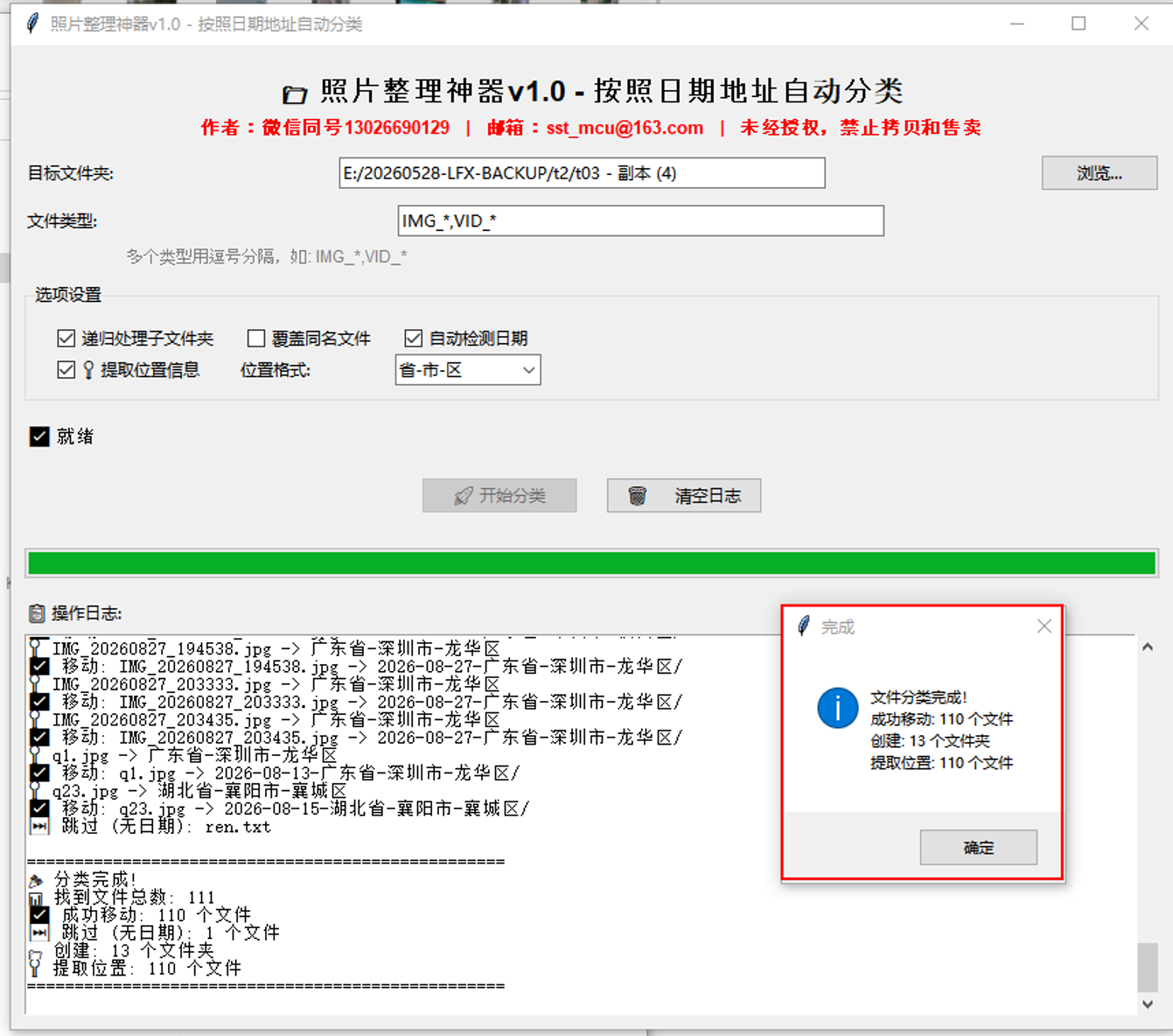Click the pin icon beside 提取位置信息
The image size is (1173, 1036).
88,370
